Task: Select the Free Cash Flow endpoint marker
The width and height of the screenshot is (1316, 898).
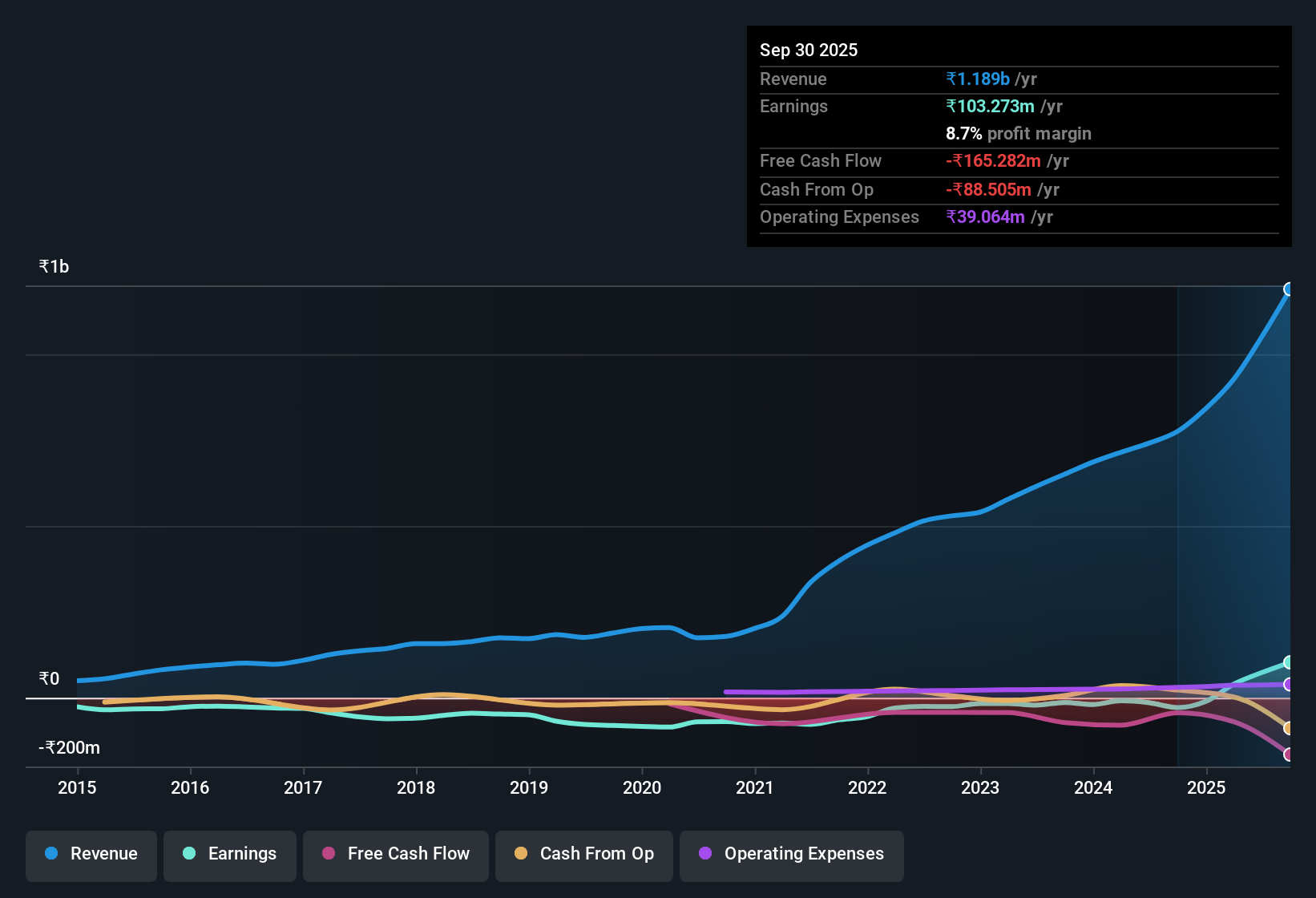Action: (1289, 754)
